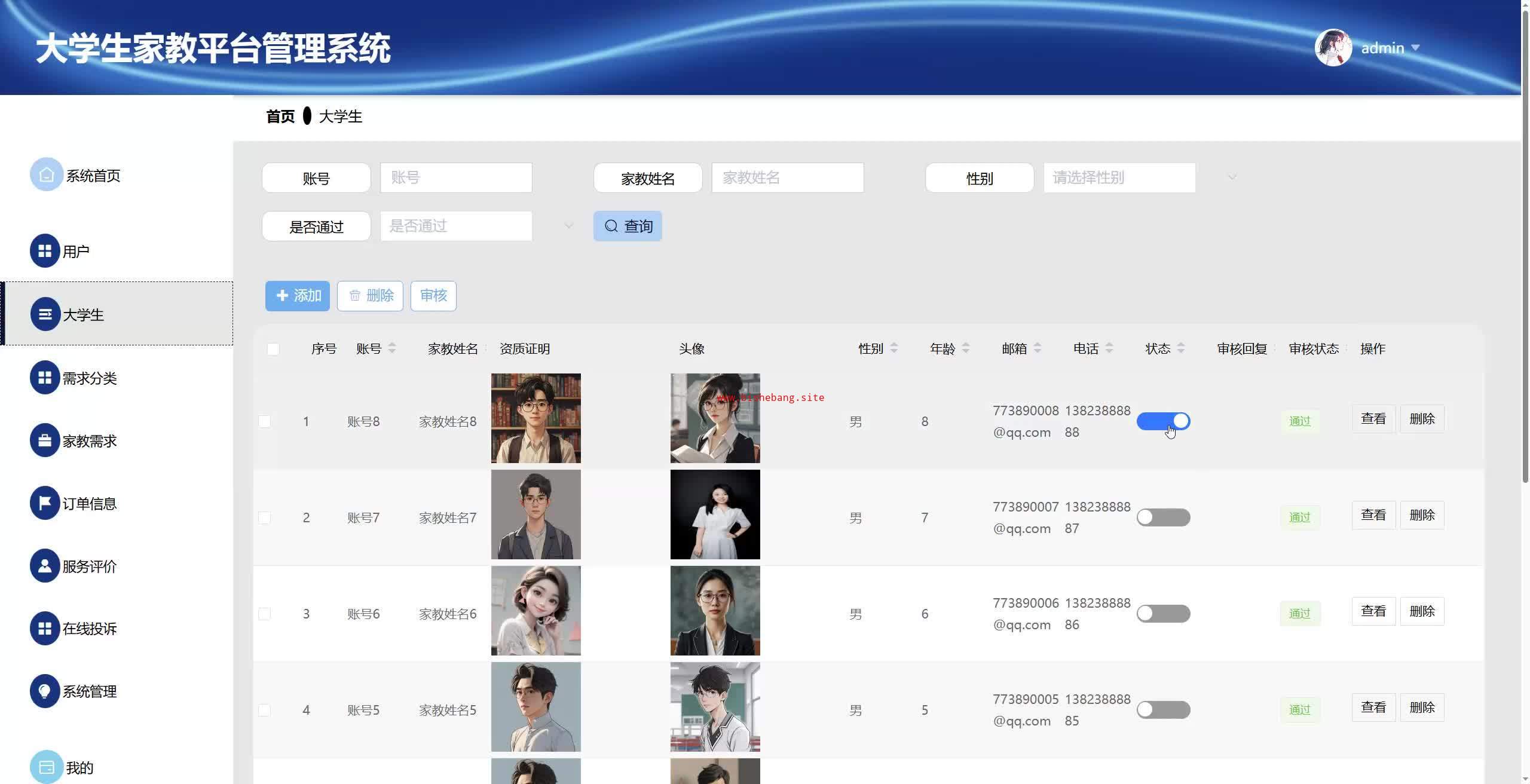Enable the status switch for 账号7
The image size is (1530, 784).
tap(1162, 517)
